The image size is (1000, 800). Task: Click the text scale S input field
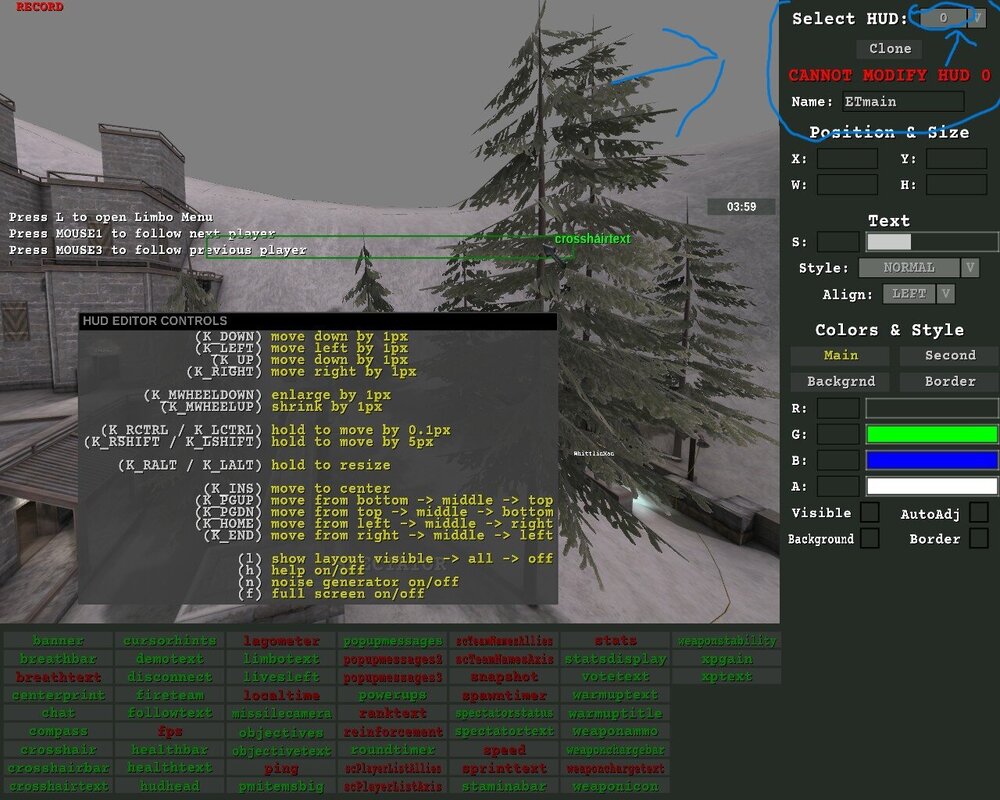(x=837, y=242)
